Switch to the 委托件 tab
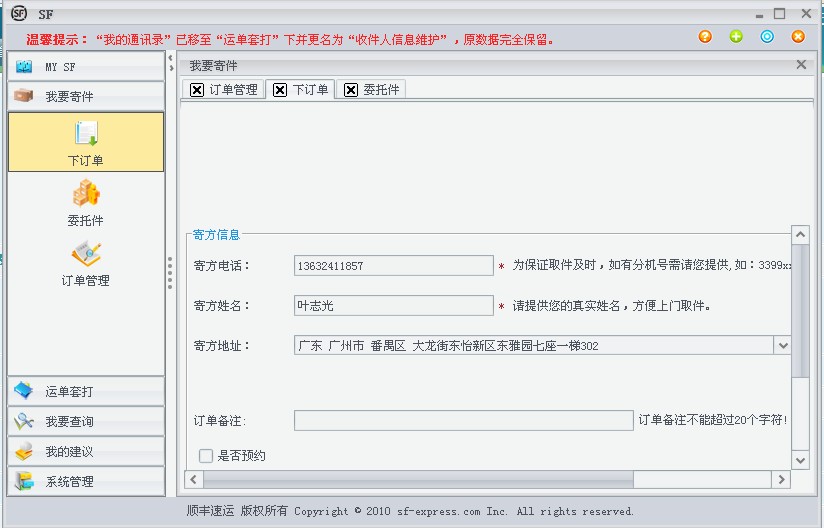 [x=381, y=90]
